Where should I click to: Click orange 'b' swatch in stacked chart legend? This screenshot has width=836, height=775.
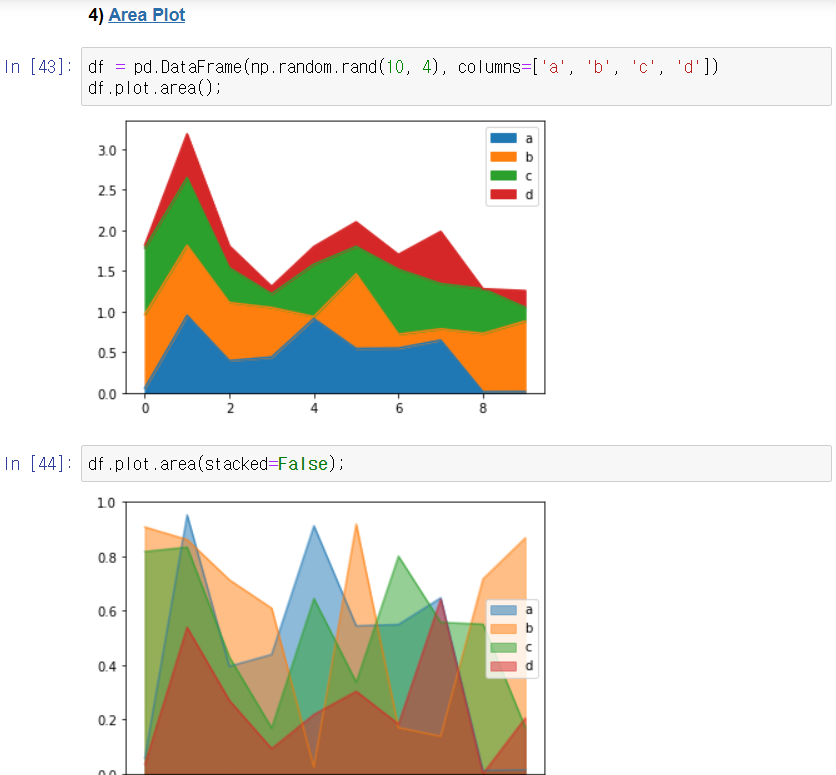(x=503, y=157)
